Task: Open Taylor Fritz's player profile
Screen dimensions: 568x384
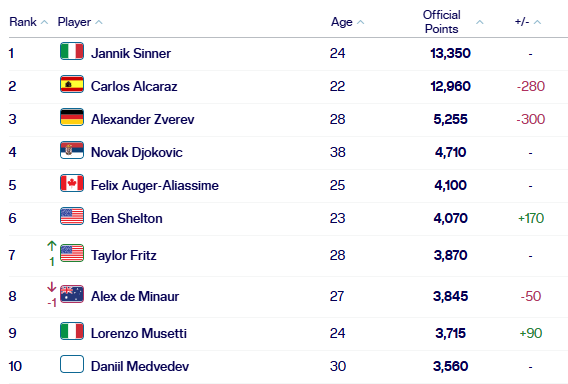Action: (124, 255)
